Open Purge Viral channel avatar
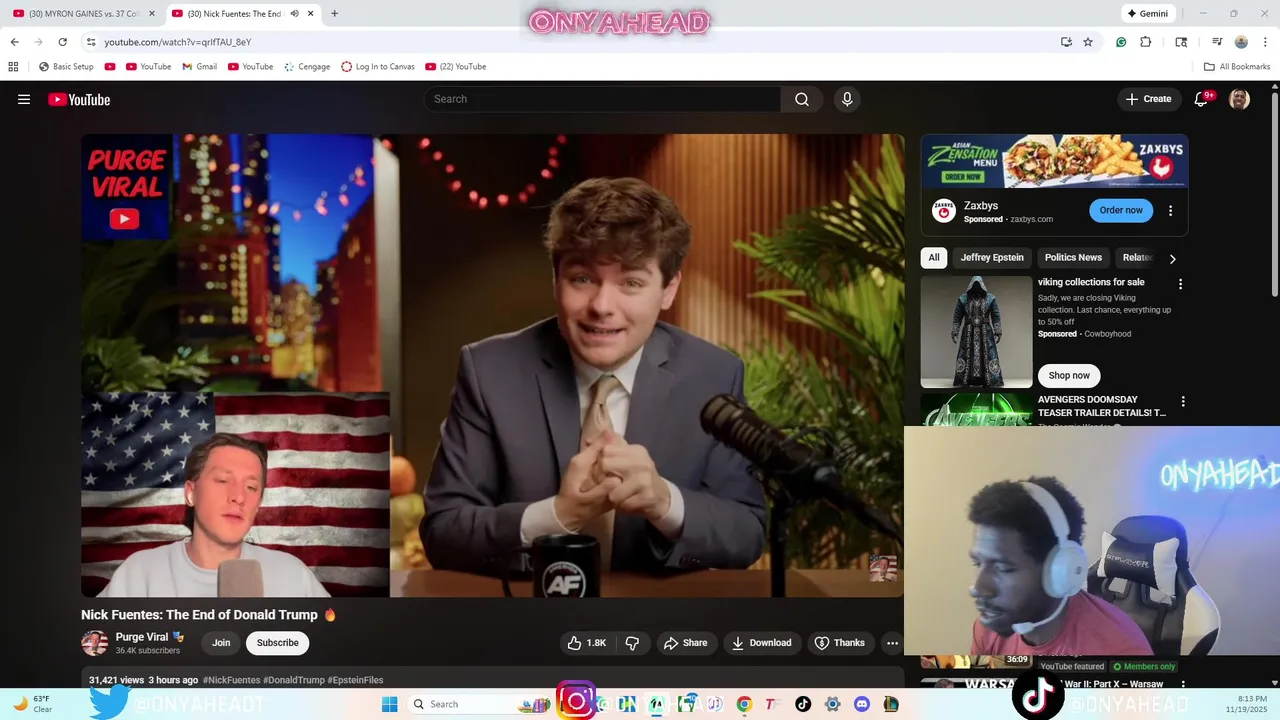The width and height of the screenshot is (1280, 720). click(94, 643)
